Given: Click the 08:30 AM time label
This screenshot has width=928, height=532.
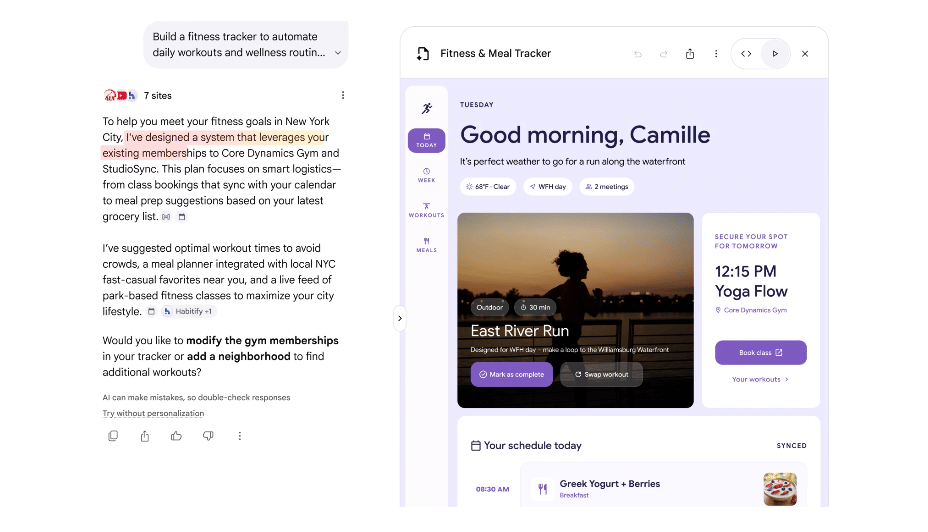Looking at the screenshot, I should tap(492, 489).
